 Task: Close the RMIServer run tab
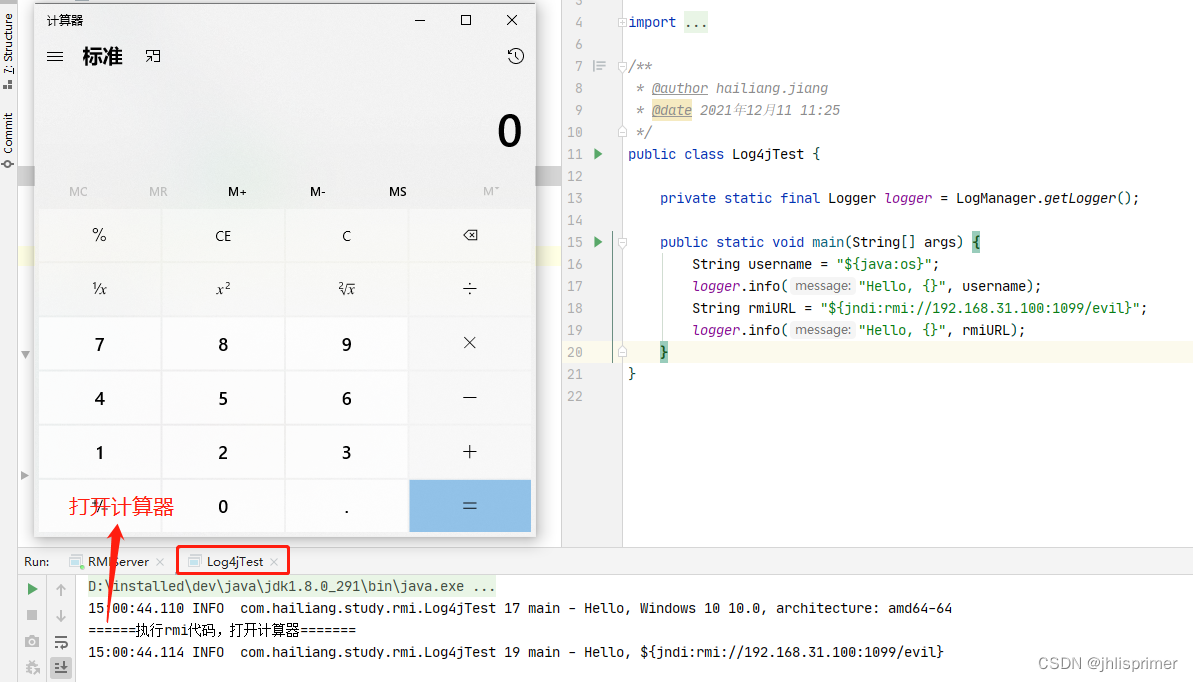[x=160, y=562]
